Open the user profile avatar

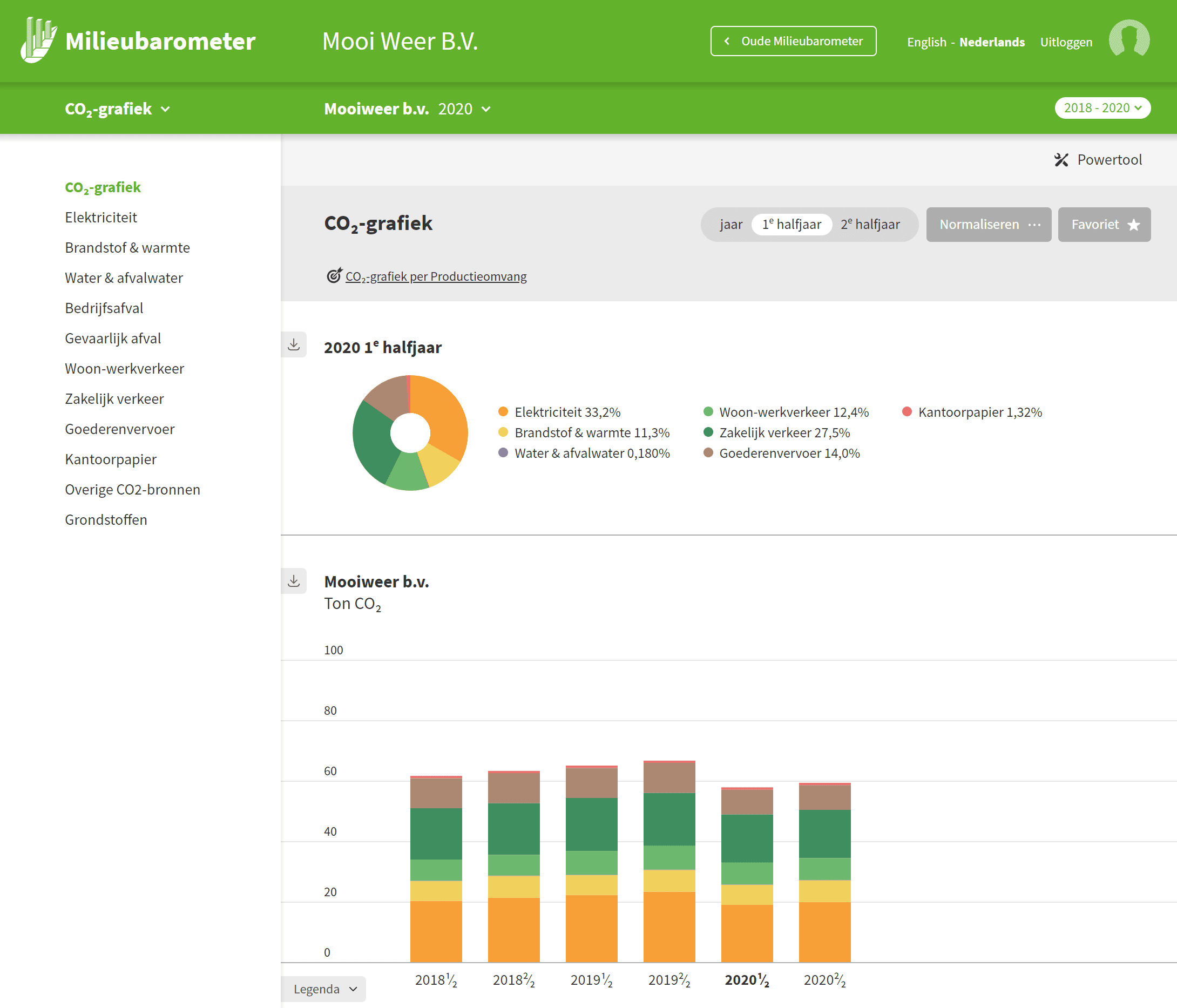point(1129,40)
